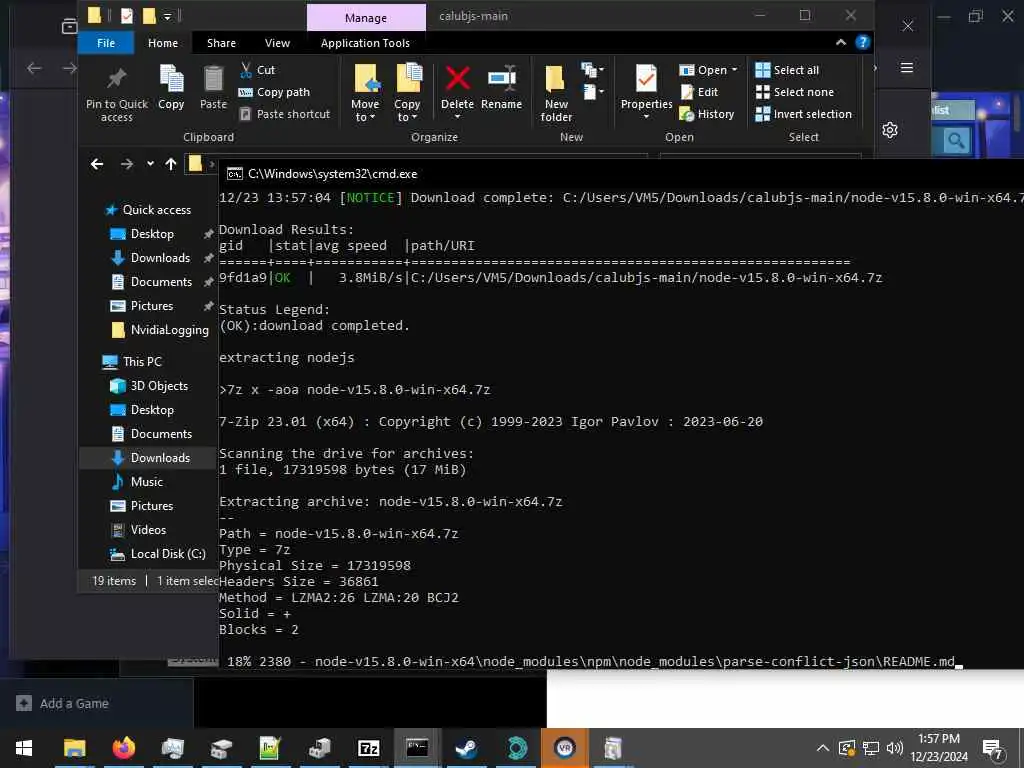Go back using Explorer's back arrow
The image size is (1024, 768).
97,164
